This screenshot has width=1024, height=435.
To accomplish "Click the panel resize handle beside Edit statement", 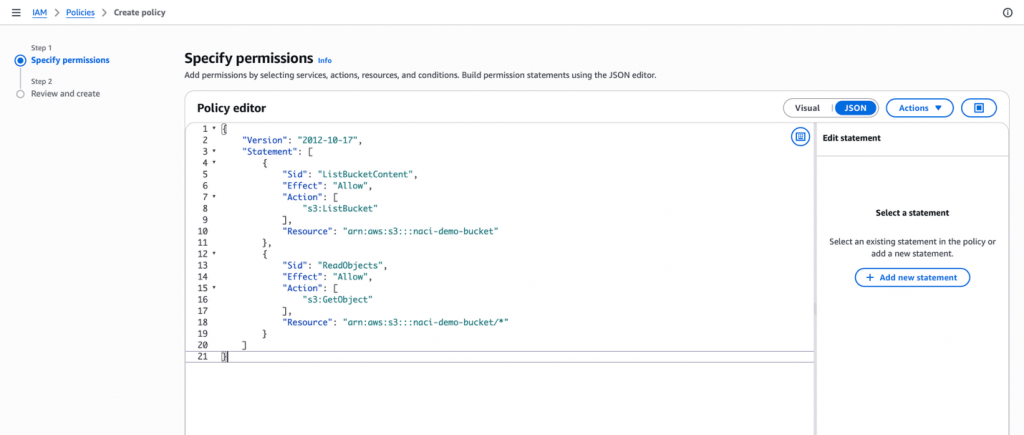I will (814, 310).
